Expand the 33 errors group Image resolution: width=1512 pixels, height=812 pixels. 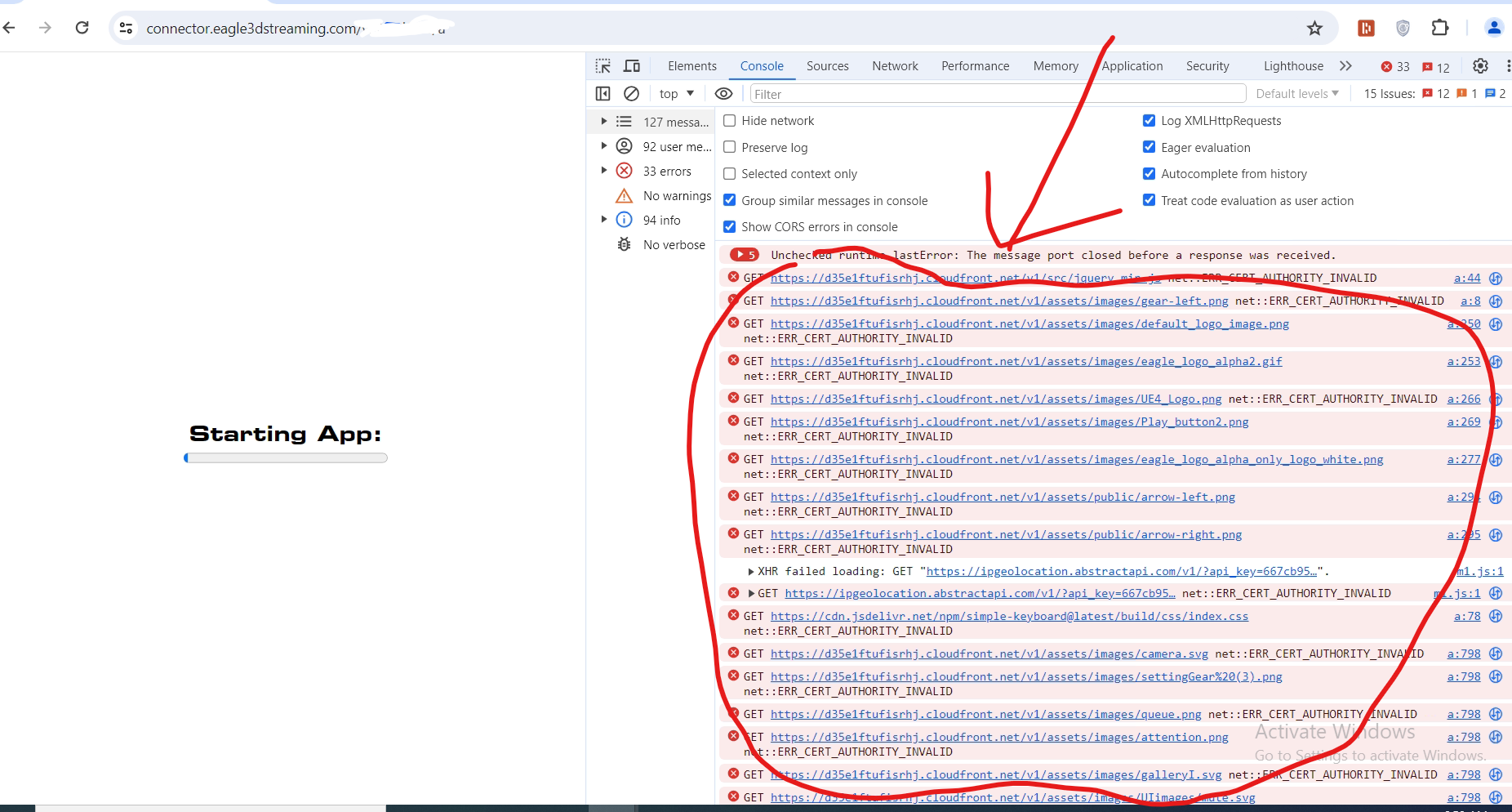tap(604, 171)
